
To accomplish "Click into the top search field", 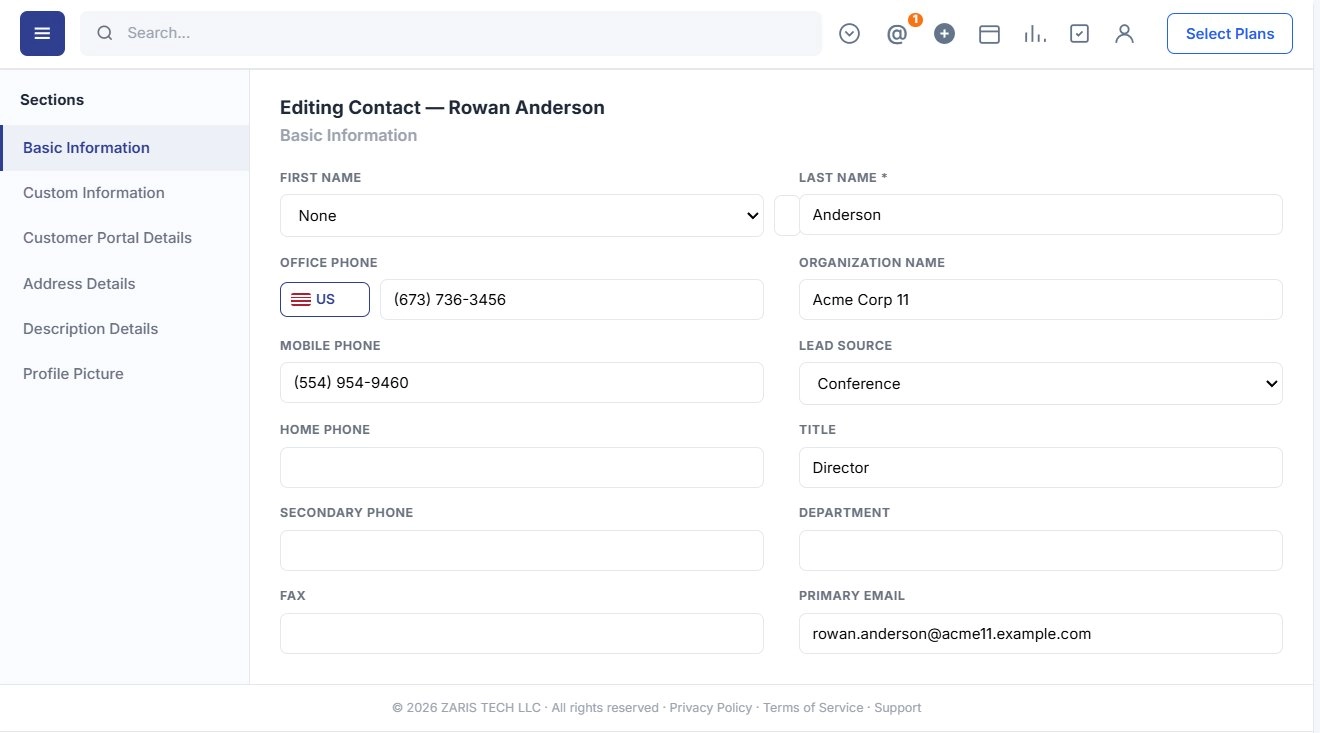I will click(x=451, y=33).
